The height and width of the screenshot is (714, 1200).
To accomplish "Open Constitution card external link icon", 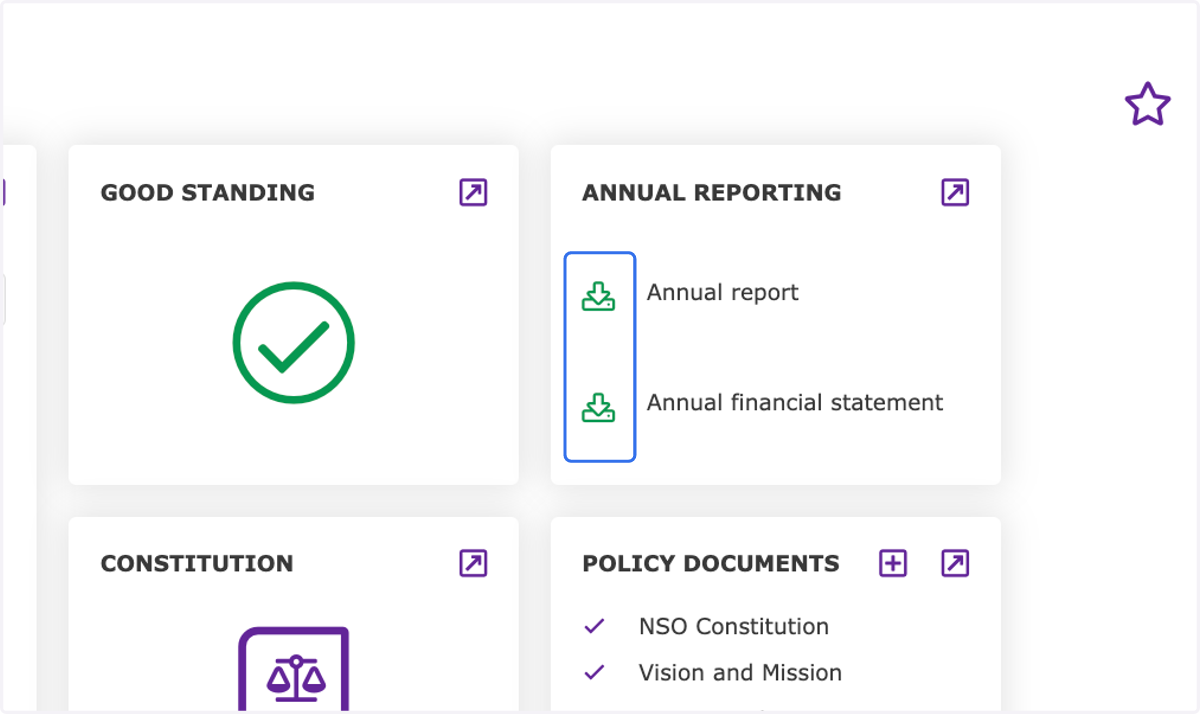I will click(x=473, y=563).
